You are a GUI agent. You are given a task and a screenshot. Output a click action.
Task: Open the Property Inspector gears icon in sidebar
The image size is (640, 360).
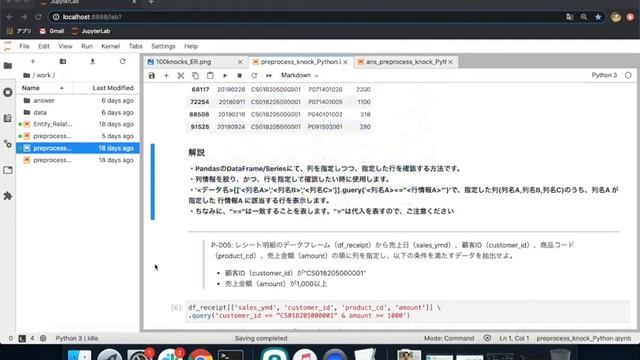click(x=8, y=144)
